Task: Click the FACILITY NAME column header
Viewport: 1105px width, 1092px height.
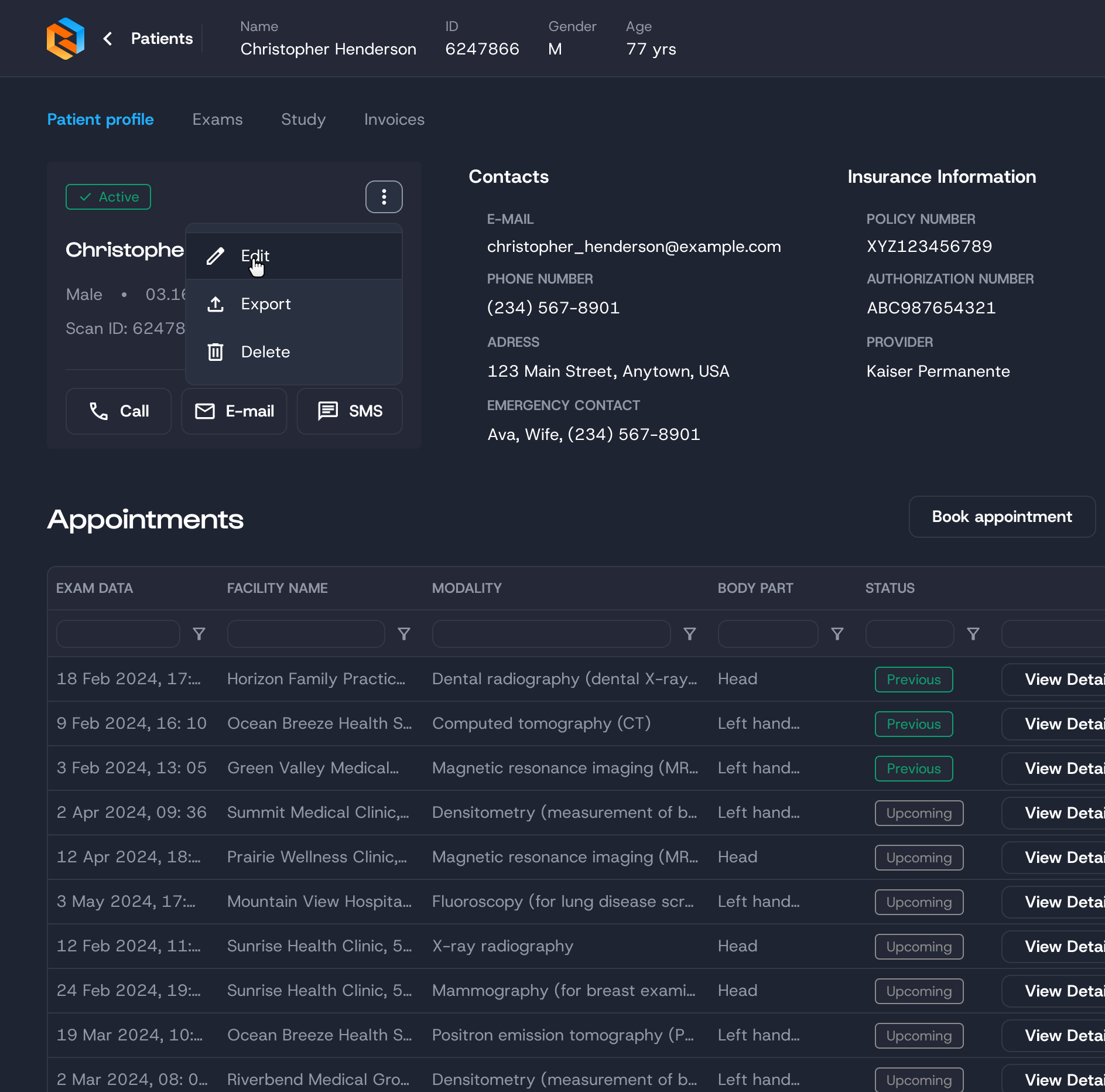Action: click(278, 588)
